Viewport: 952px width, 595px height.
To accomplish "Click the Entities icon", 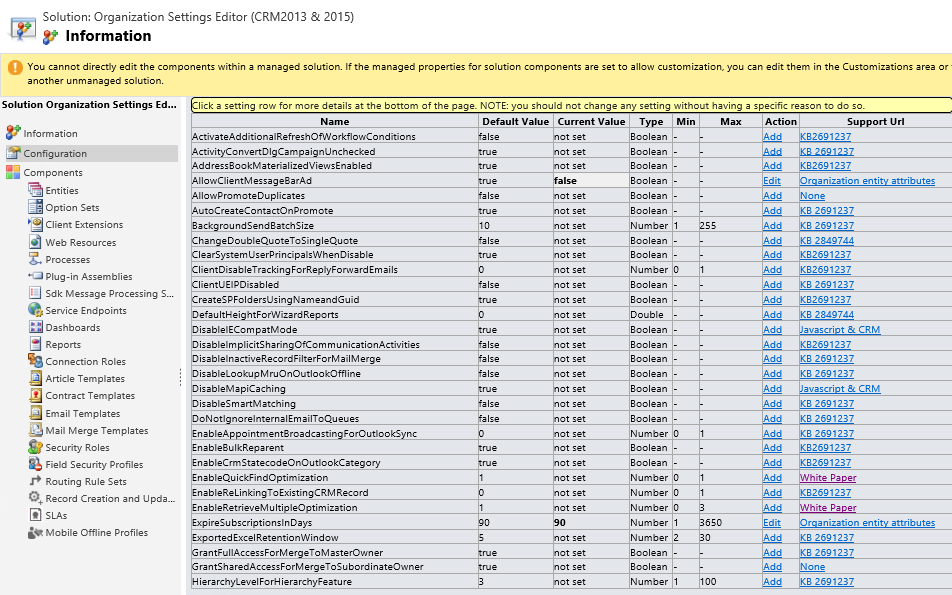I will [35, 190].
